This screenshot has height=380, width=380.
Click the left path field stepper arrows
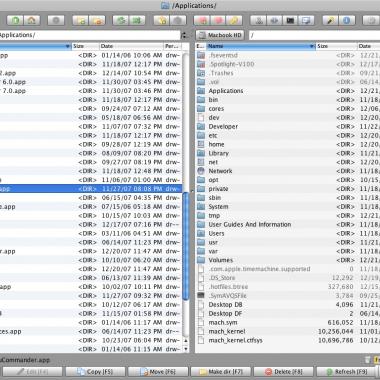coord(184,35)
